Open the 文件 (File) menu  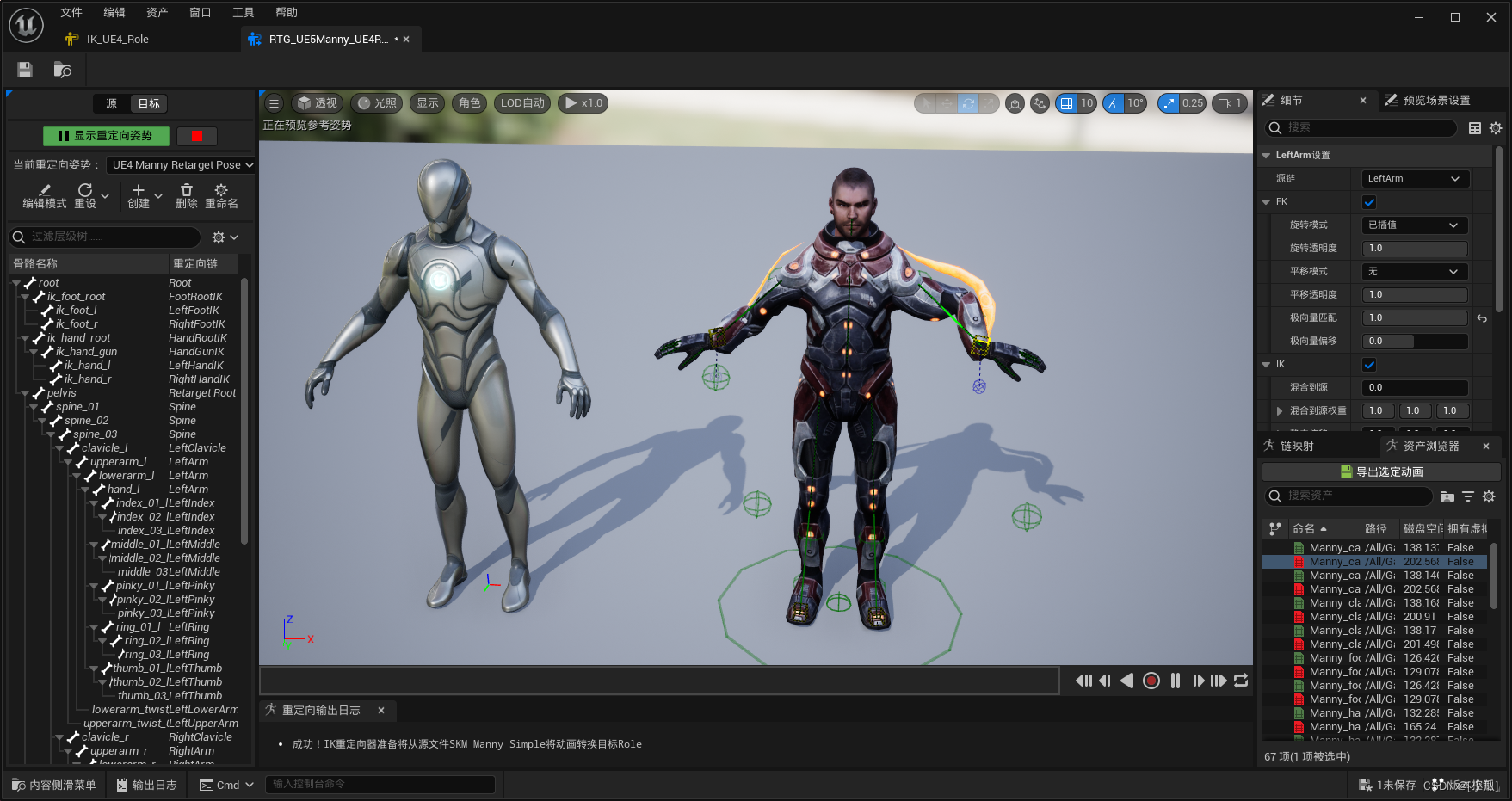tap(71, 12)
